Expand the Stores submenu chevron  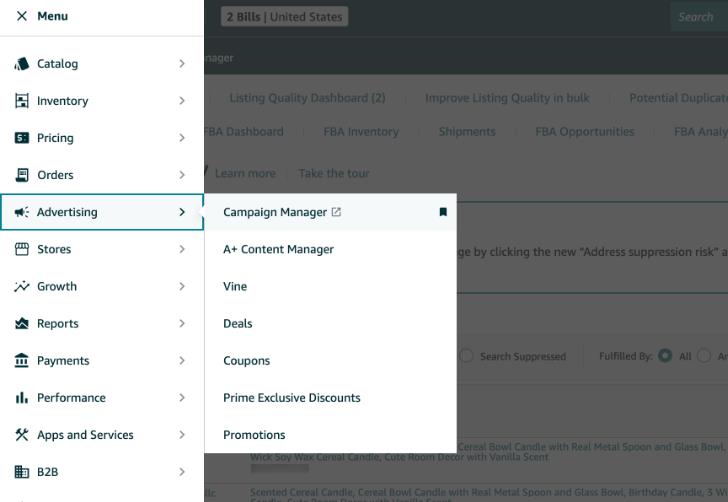pos(182,249)
